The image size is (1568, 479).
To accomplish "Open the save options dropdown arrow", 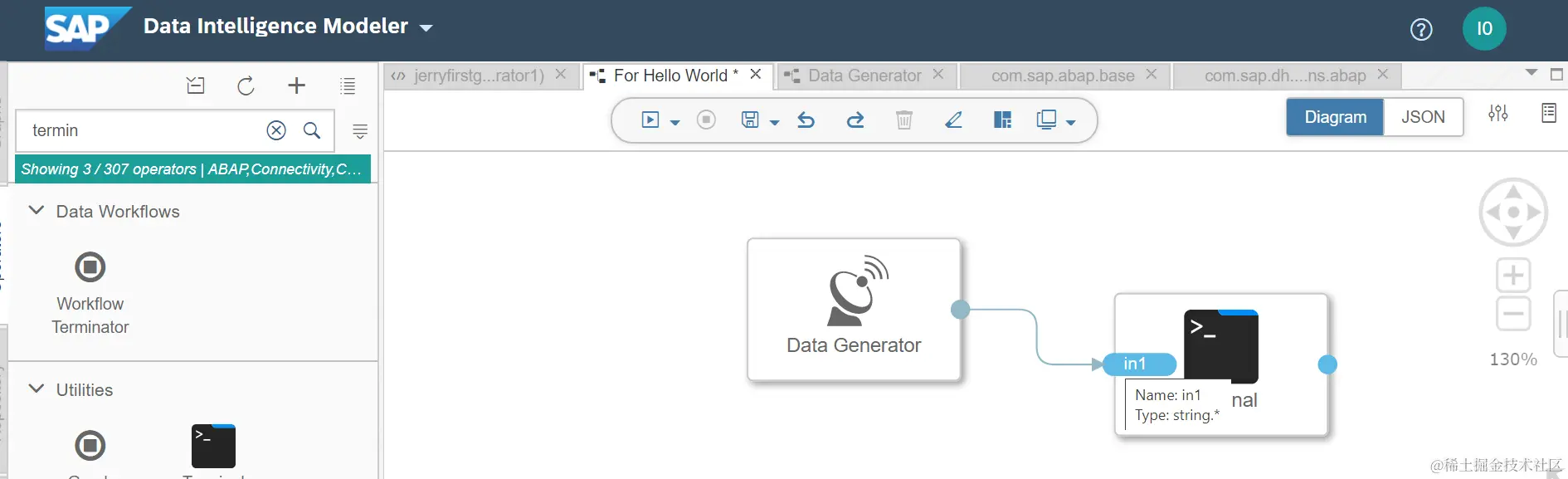I will point(775,122).
